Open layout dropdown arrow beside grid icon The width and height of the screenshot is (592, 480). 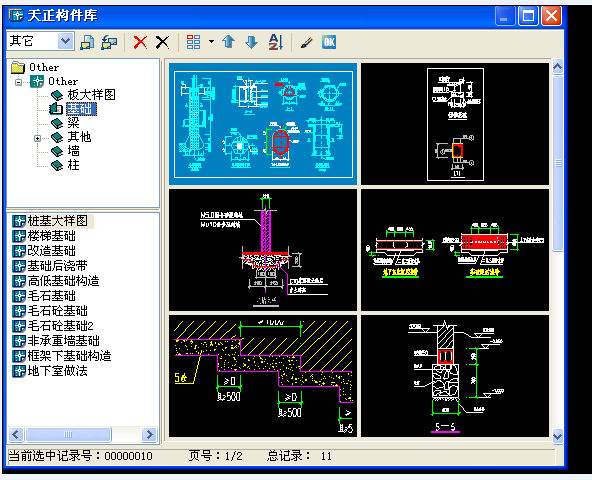[211, 42]
